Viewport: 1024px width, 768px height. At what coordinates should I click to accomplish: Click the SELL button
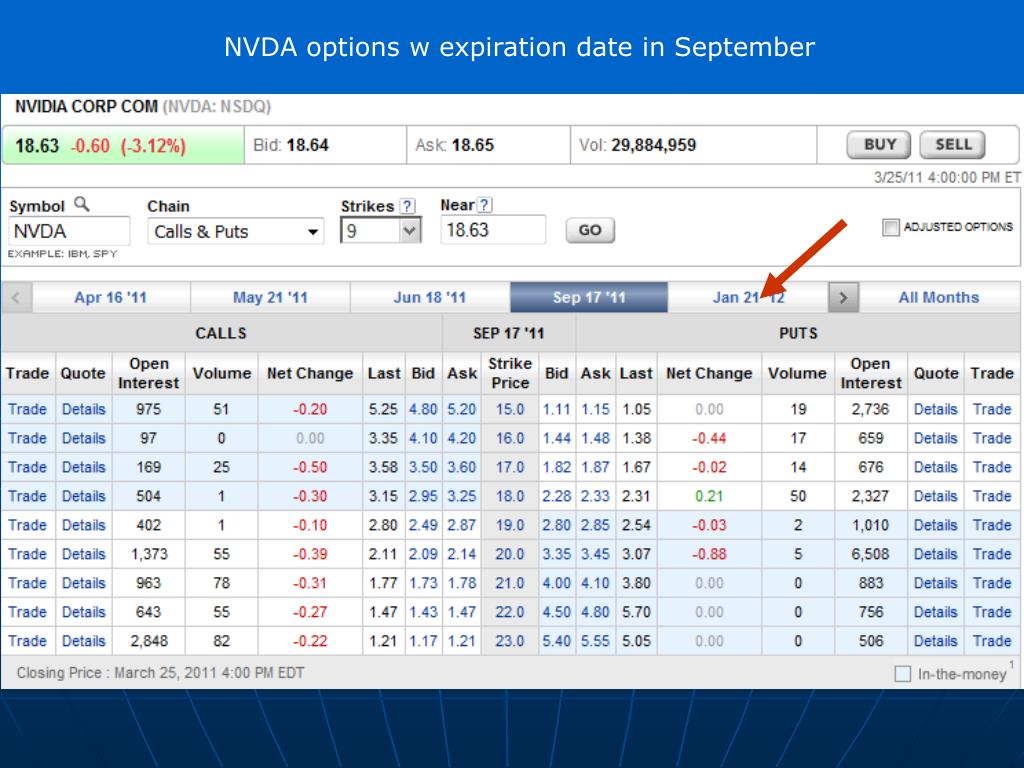click(953, 144)
